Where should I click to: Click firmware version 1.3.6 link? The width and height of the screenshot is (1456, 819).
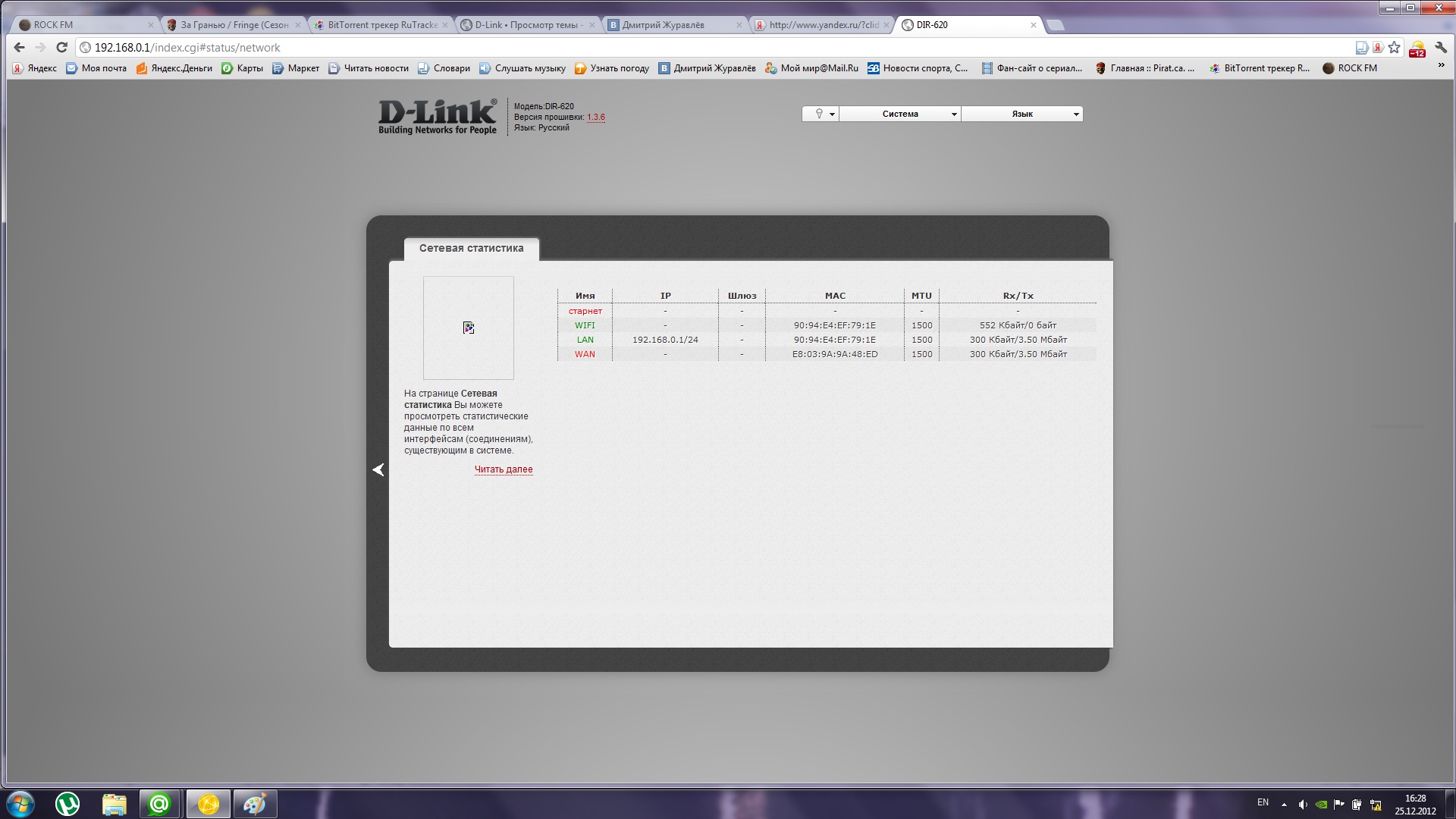[595, 117]
